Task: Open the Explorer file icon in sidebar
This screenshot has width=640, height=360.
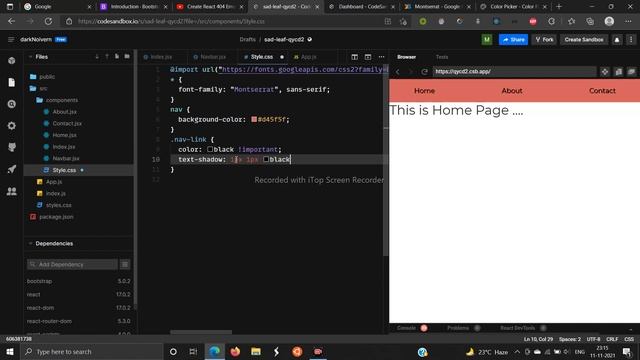Action: coord(11,82)
